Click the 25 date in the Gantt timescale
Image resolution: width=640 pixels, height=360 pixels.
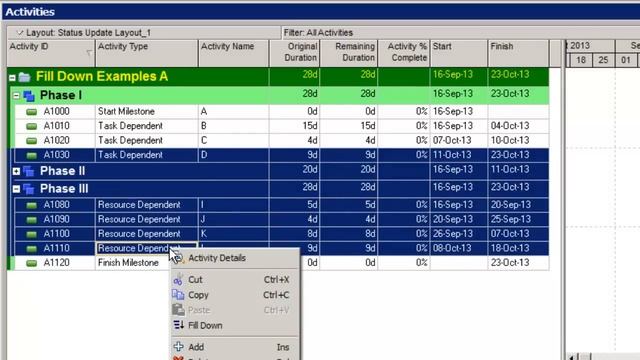pyautogui.click(x=603, y=60)
